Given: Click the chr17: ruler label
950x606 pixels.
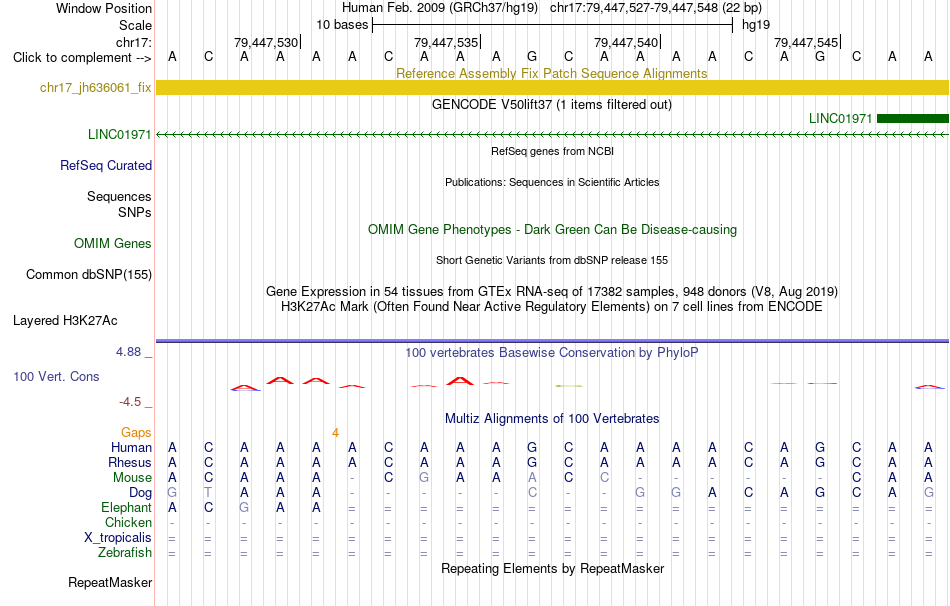Looking at the screenshot, I should pos(134,42).
